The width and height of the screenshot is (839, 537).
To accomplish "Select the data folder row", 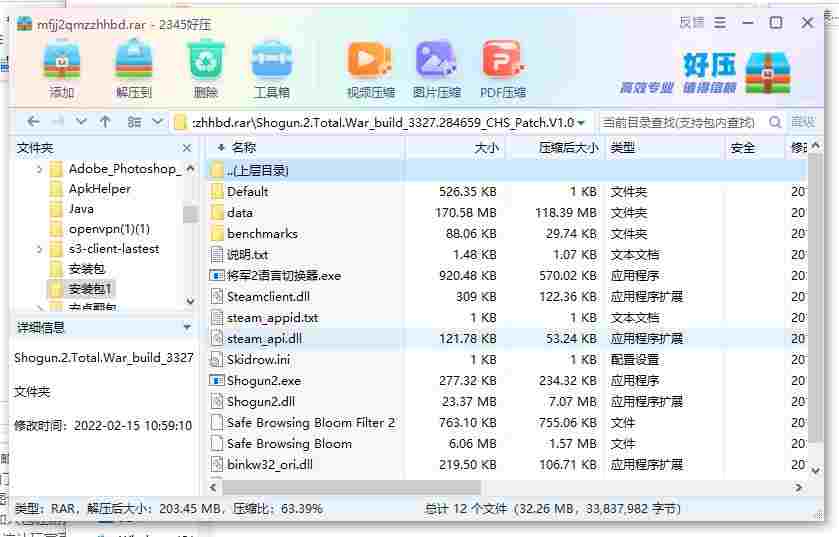I will (x=507, y=212).
